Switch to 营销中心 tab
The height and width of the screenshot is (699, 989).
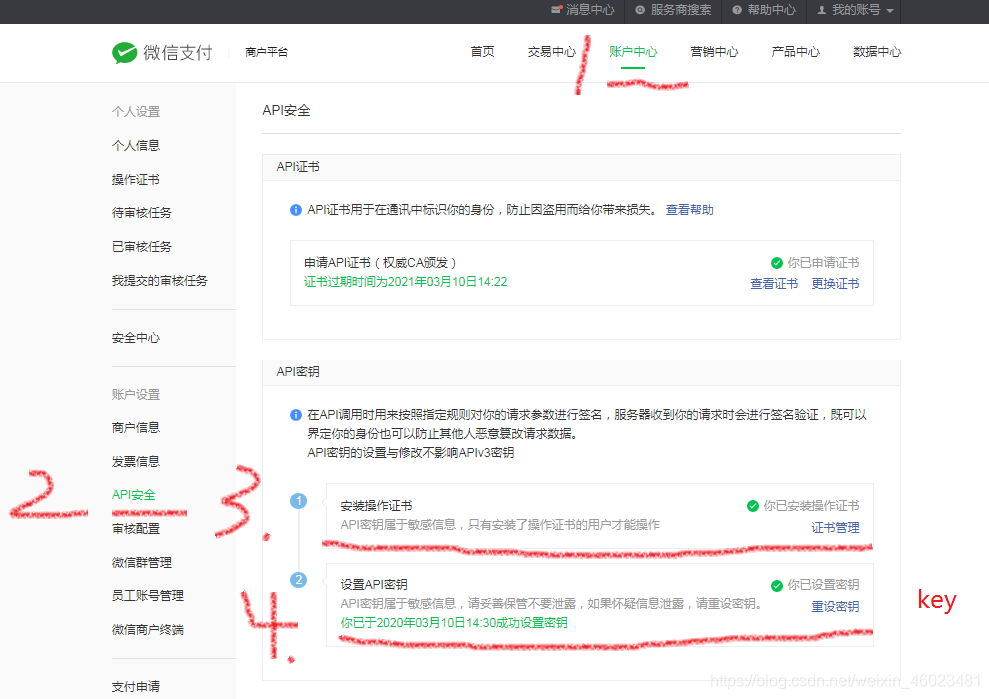point(714,52)
